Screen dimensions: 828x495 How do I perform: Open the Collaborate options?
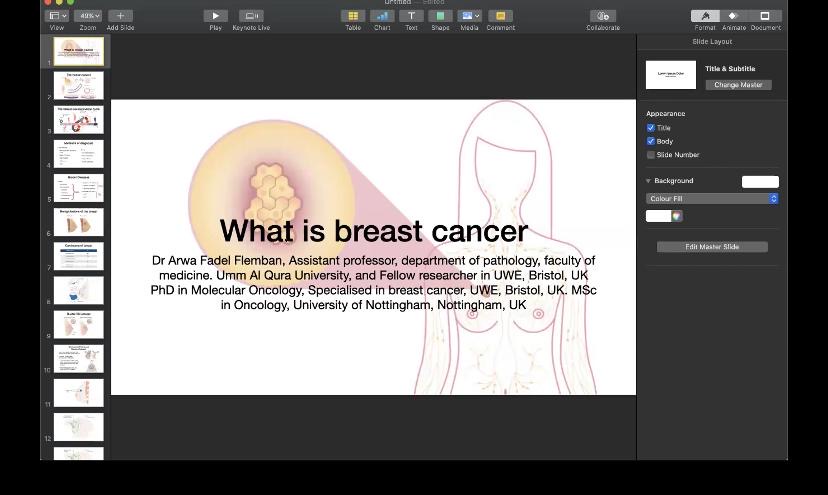pyautogui.click(x=603, y=16)
